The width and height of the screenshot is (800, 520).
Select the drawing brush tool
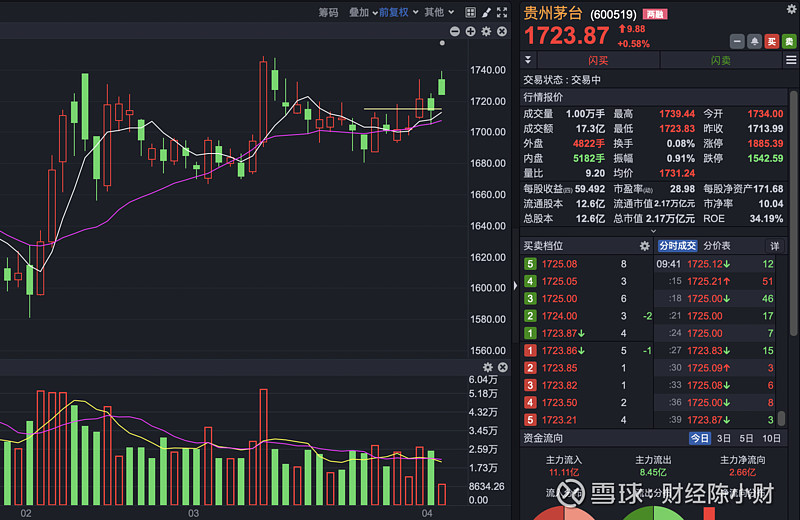[486, 12]
